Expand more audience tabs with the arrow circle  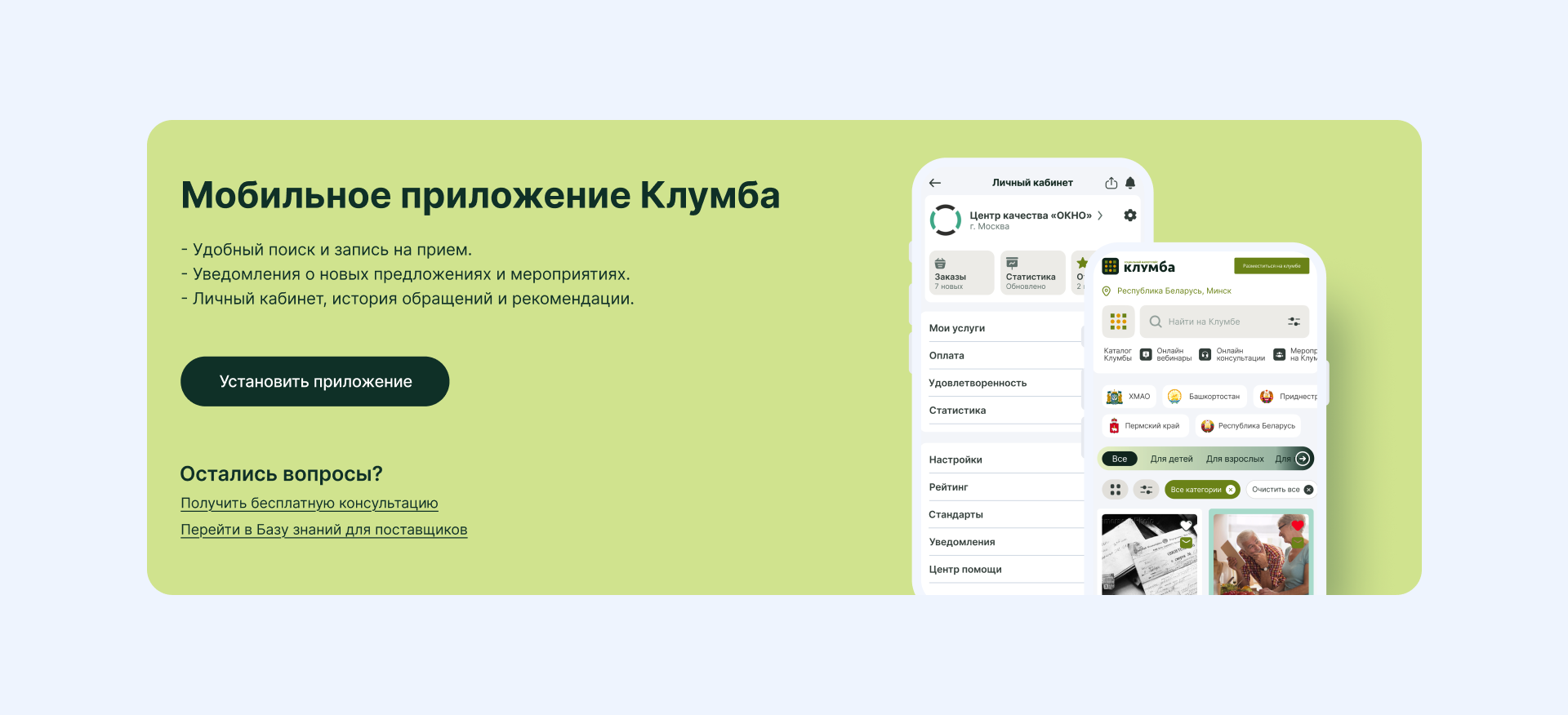click(x=1303, y=459)
